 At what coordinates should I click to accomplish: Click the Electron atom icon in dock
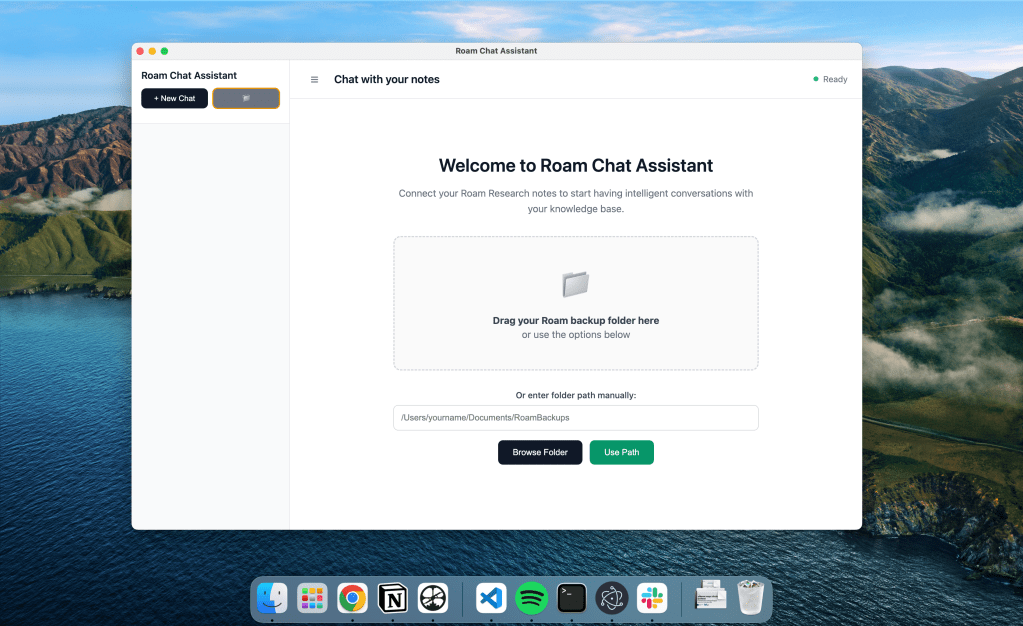(x=612, y=598)
